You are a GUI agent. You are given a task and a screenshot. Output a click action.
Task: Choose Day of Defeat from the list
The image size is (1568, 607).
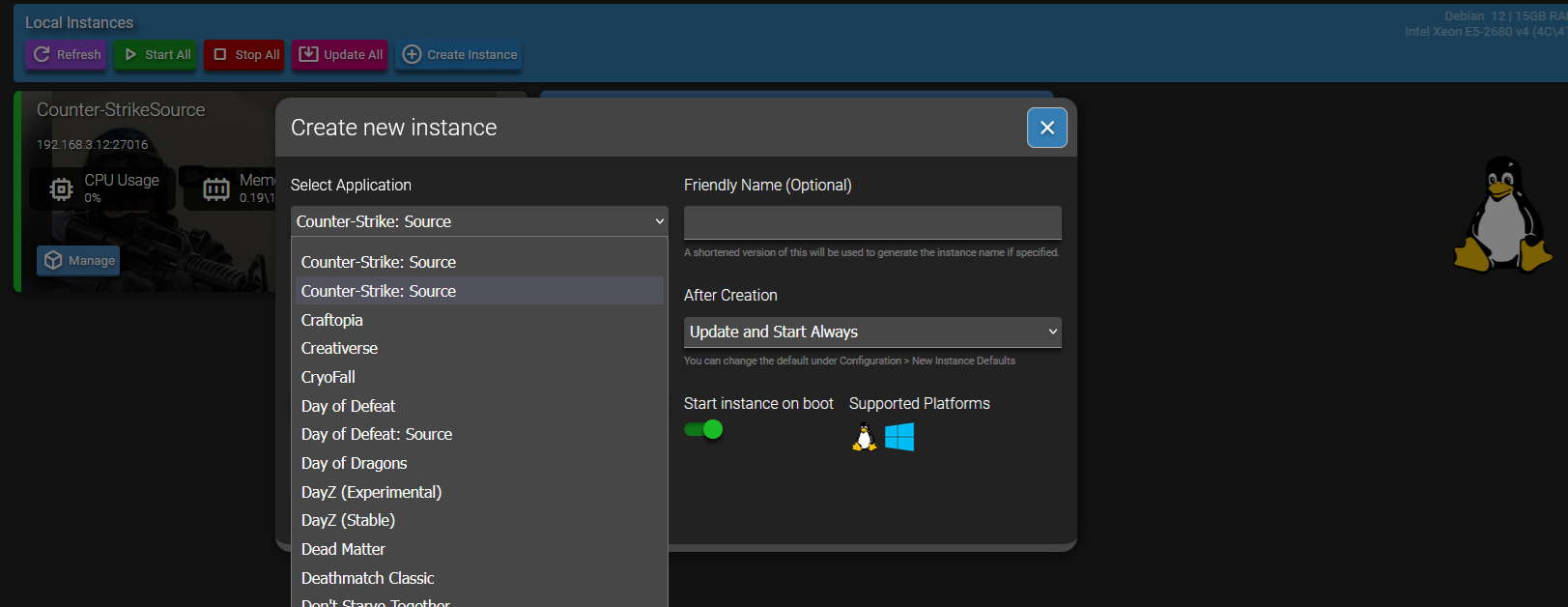click(479, 406)
